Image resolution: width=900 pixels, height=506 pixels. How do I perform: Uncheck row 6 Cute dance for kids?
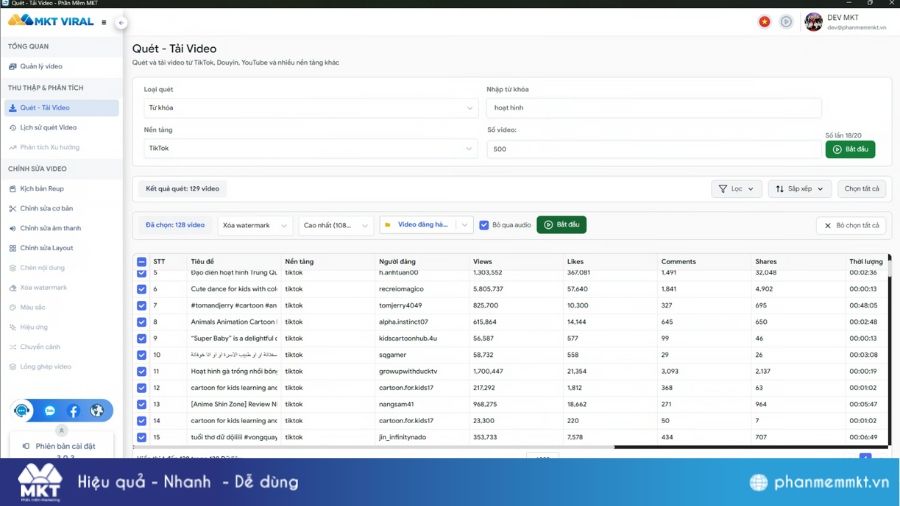point(141,289)
